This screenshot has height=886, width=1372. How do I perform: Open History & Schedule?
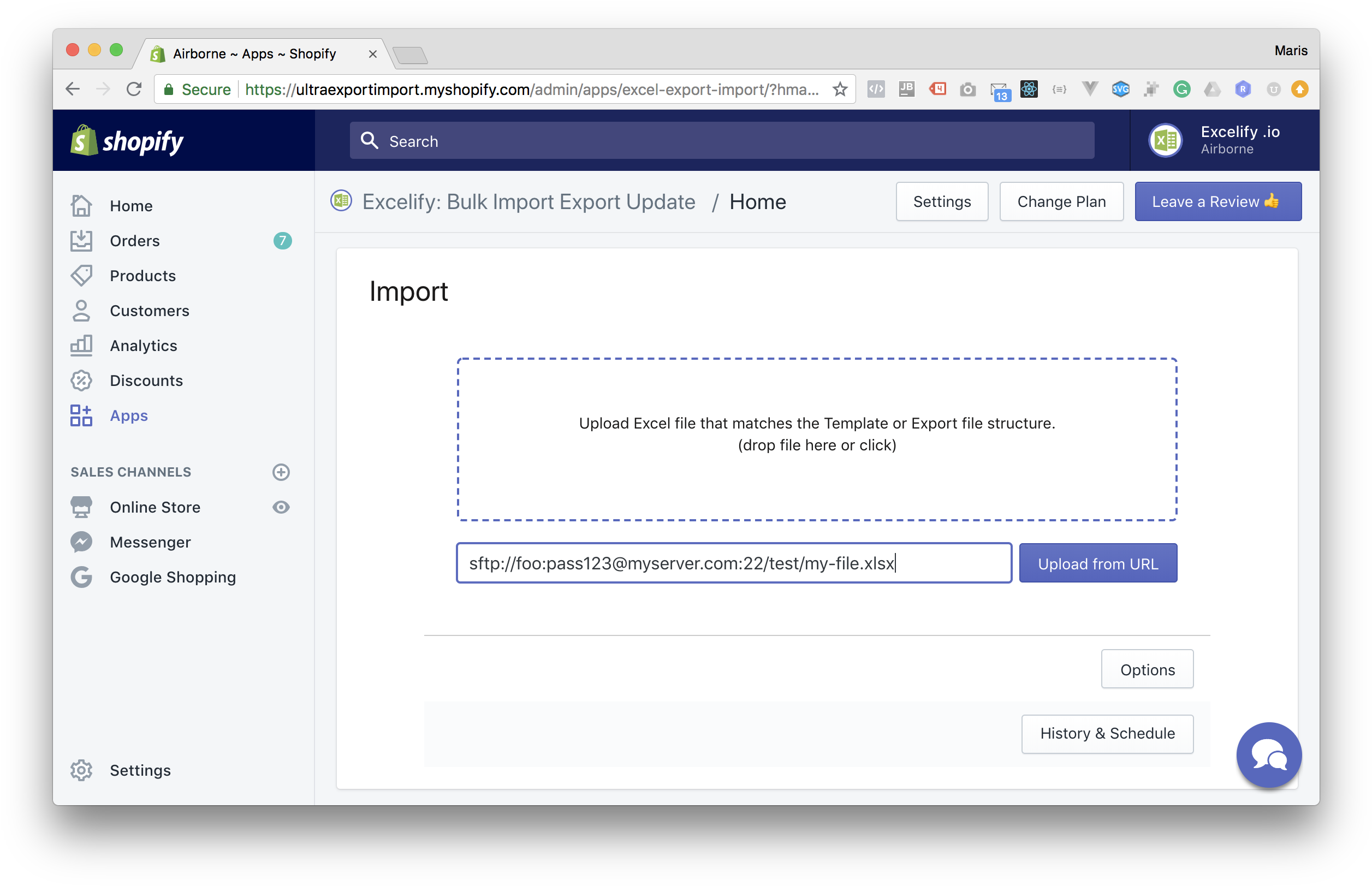coord(1107,733)
